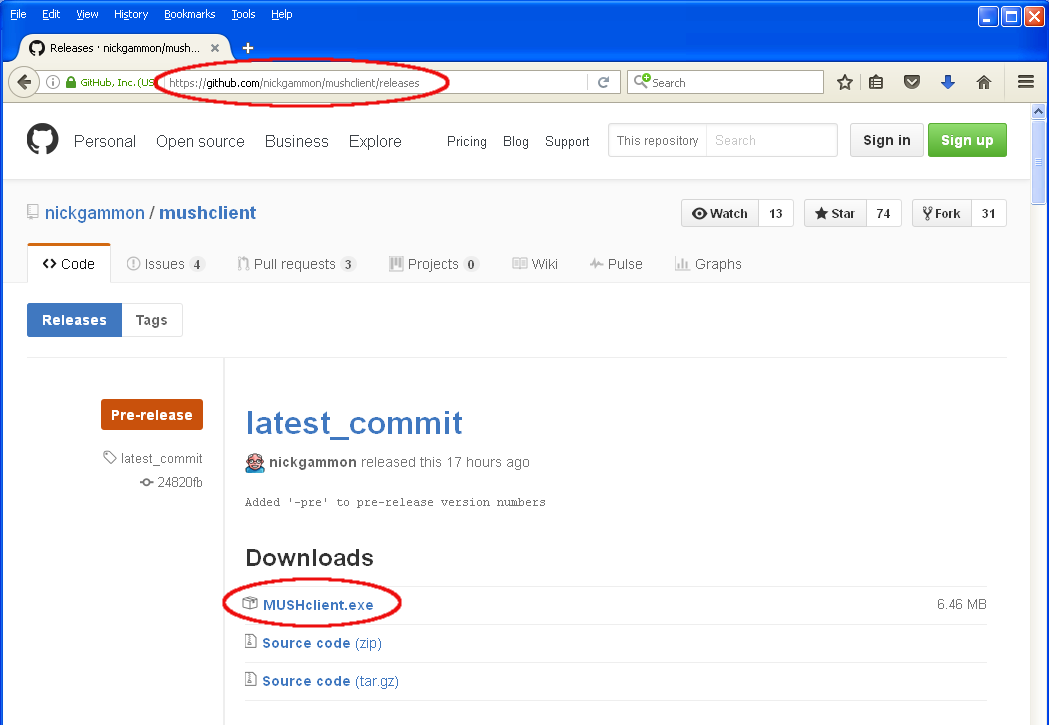Open the nickgammon owner link
1049x725 pixels.
[94, 213]
